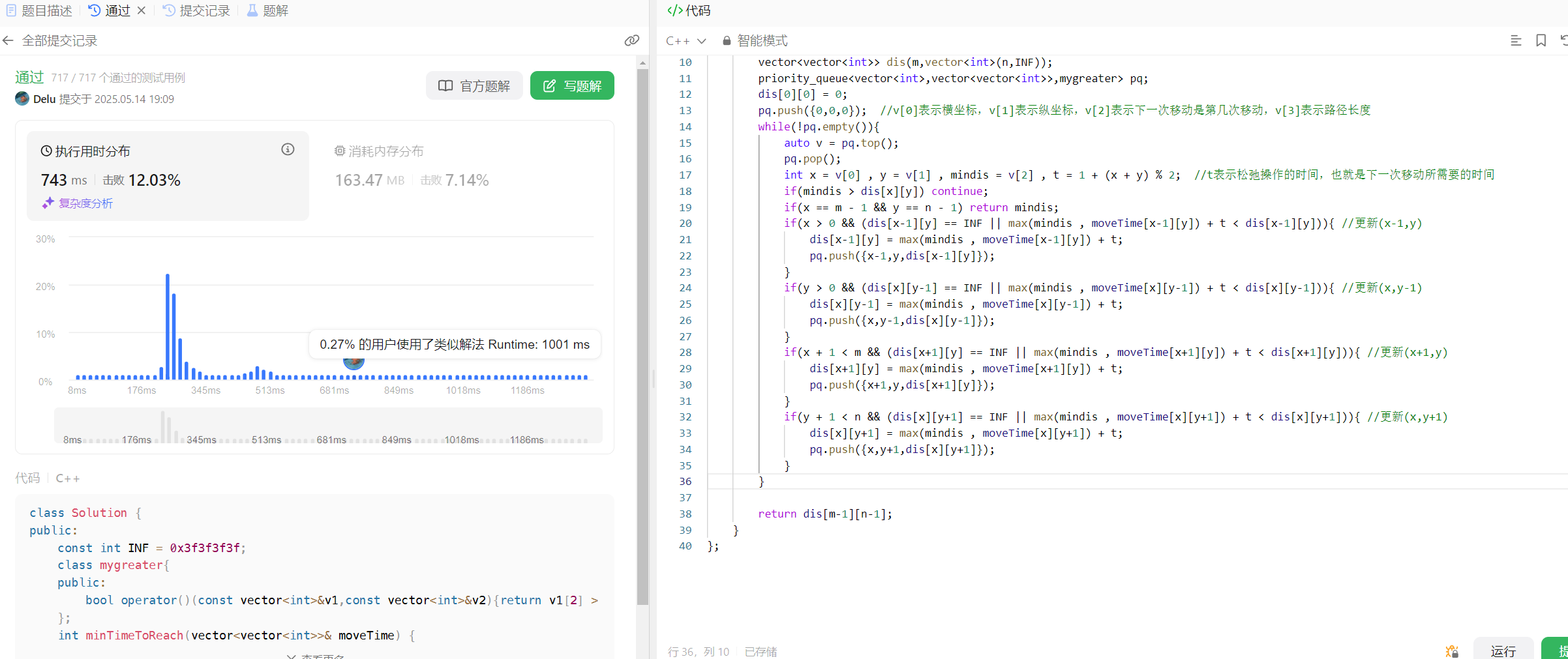Viewport: 1568px width, 659px height.
Task: Open the C++ language dropdown
Action: [x=686, y=41]
